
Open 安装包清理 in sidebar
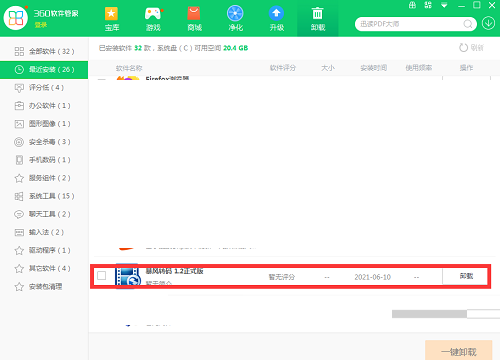click(44, 287)
